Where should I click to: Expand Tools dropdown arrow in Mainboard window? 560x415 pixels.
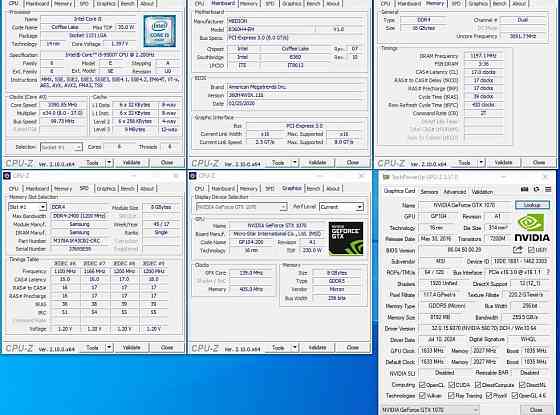[295, 162]
